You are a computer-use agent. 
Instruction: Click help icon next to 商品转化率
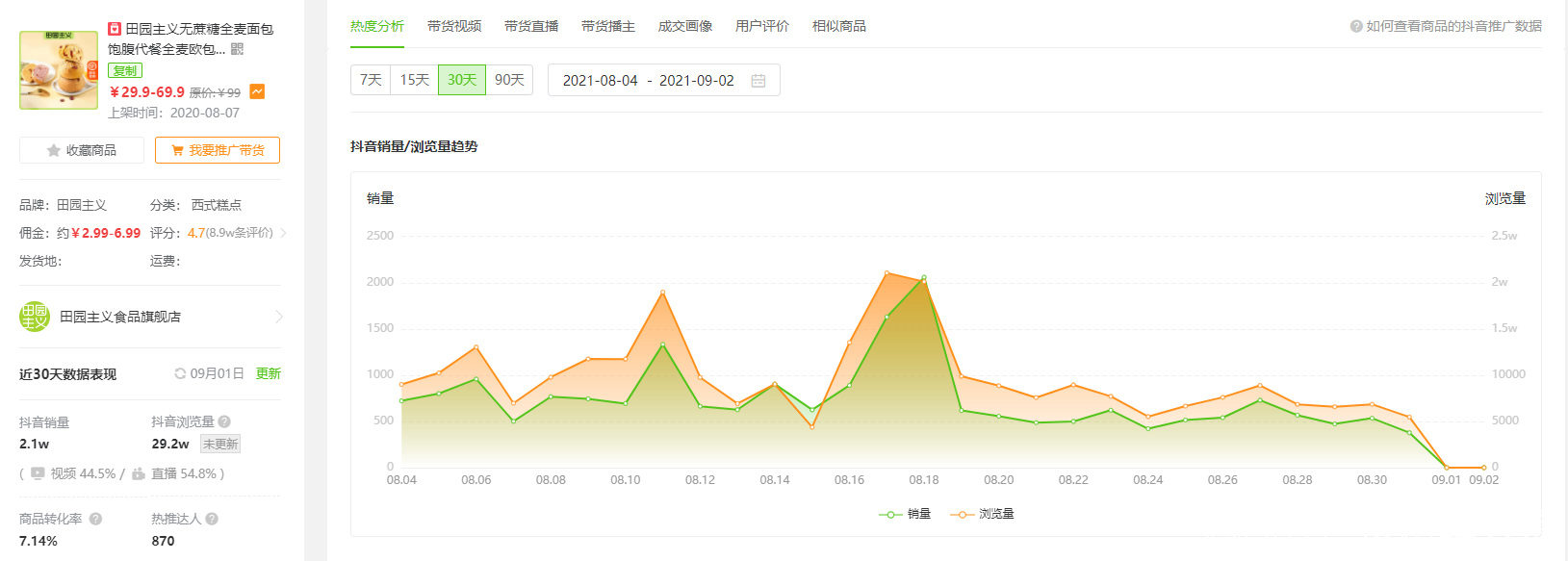95,519
